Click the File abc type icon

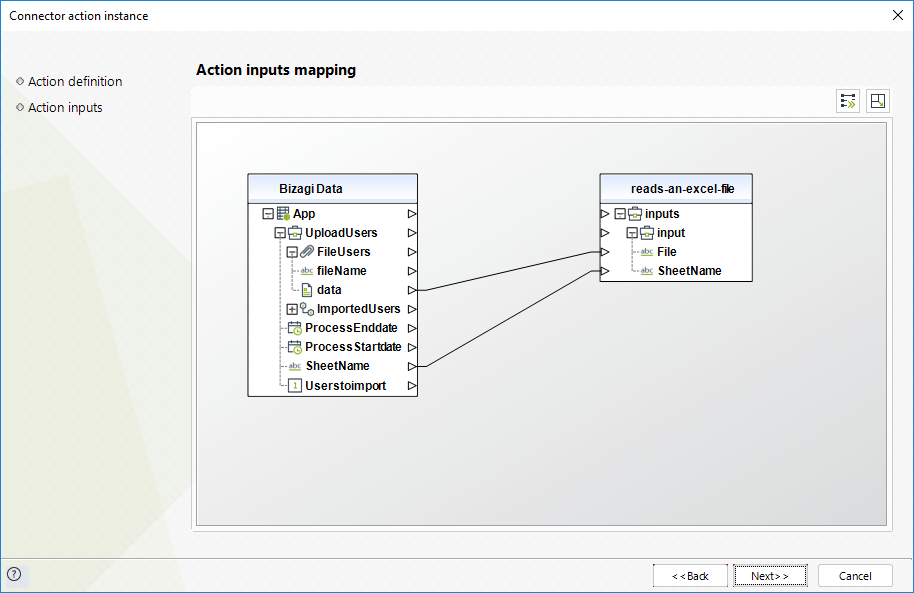647,252
